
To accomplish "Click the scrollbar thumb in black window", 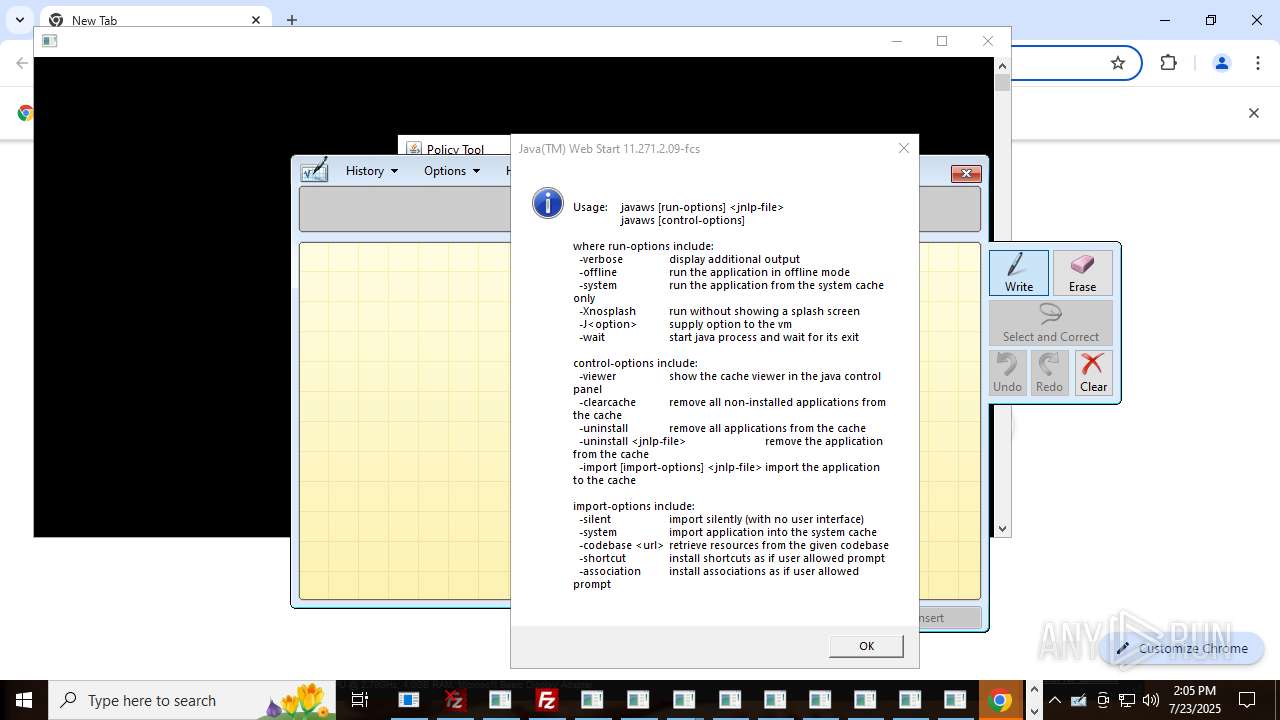I will pyautogui.click(x=1002, y=83).
